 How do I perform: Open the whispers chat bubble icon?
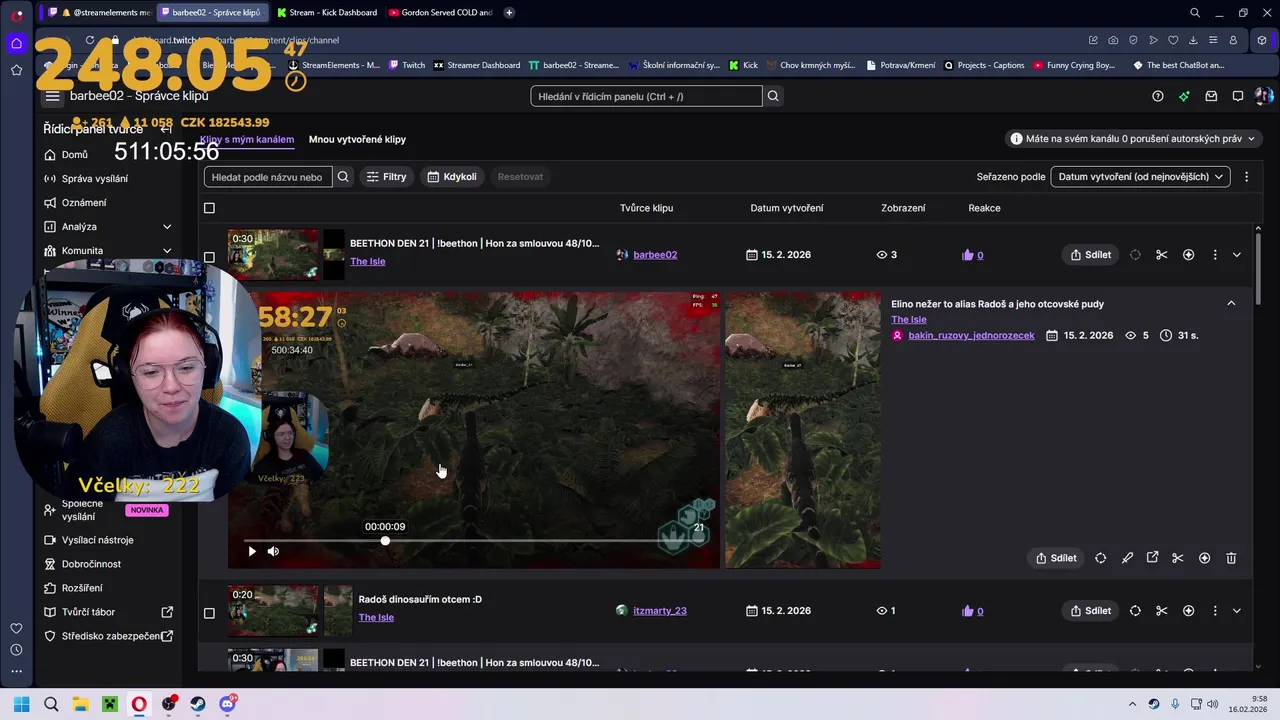click(1238, 96)
